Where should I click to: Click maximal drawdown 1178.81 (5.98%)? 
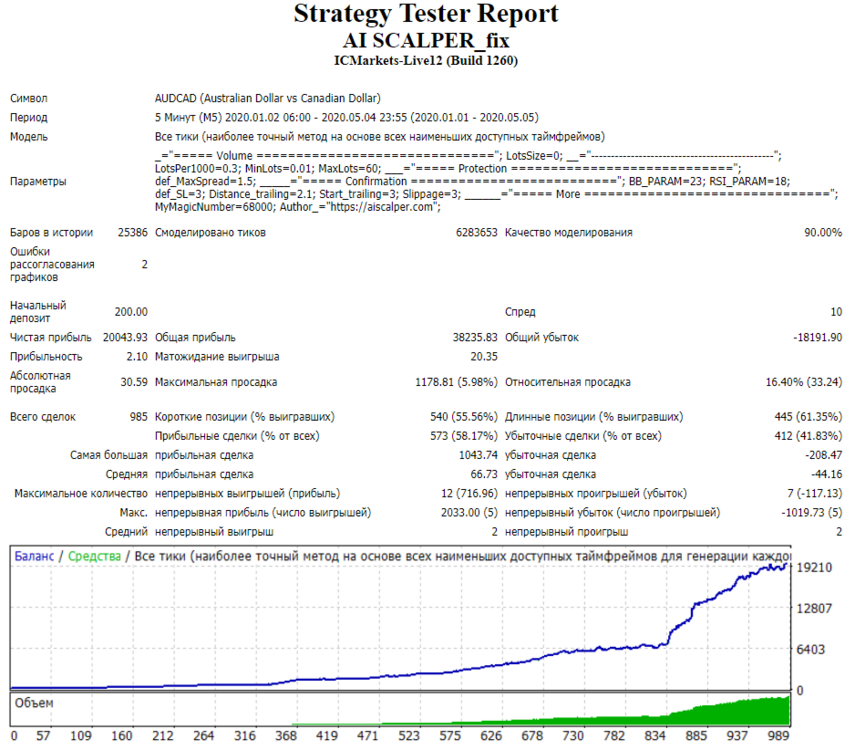[456, 382]
